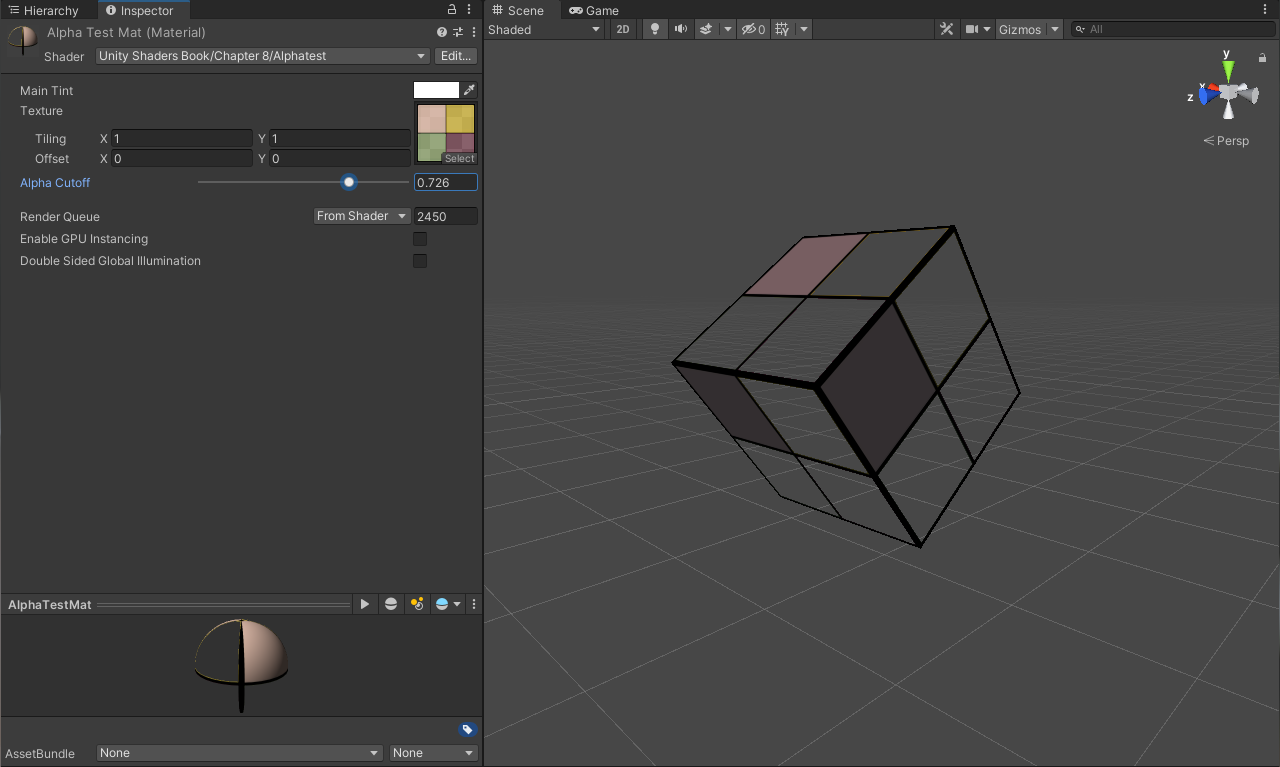Toggle the preview light setup icon
The height and width of the screenshot is (767, 1280).
tap(417, 605)
